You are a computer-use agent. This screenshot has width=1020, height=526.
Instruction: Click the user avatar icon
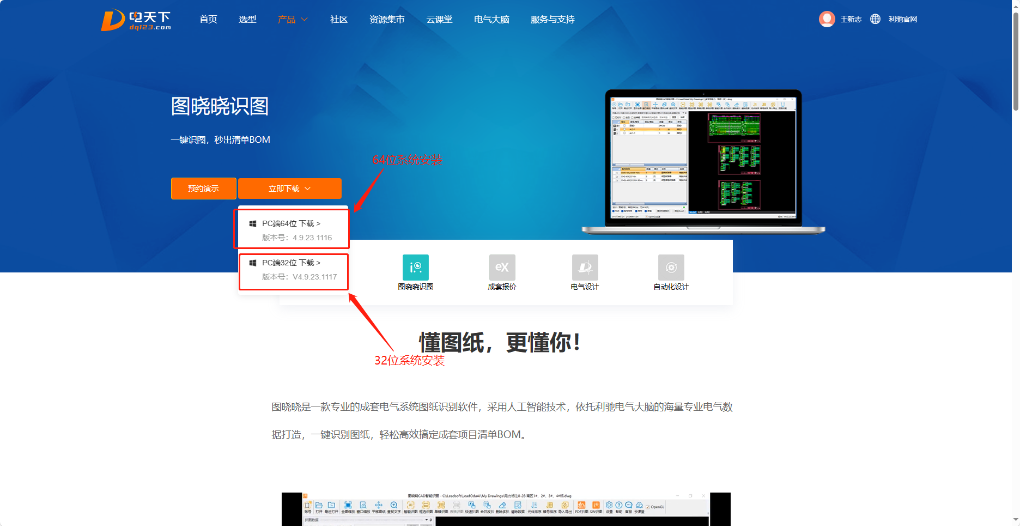point(827,20)
